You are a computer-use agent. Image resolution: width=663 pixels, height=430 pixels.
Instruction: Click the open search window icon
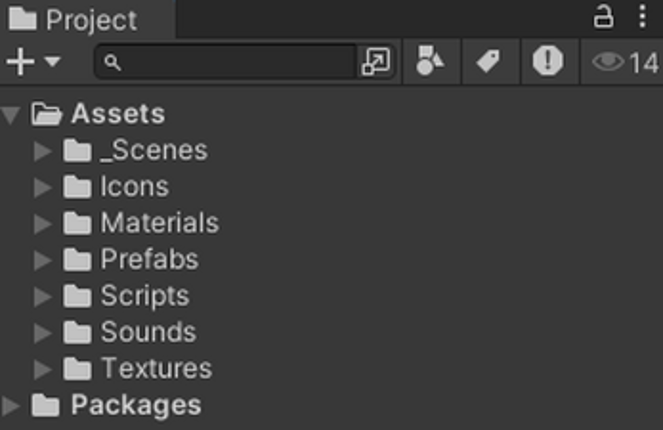click(375, 62)
